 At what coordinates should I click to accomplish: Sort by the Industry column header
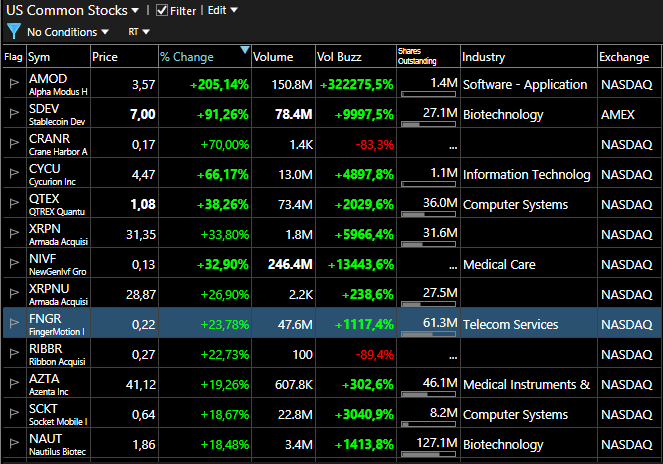[529, 57]
